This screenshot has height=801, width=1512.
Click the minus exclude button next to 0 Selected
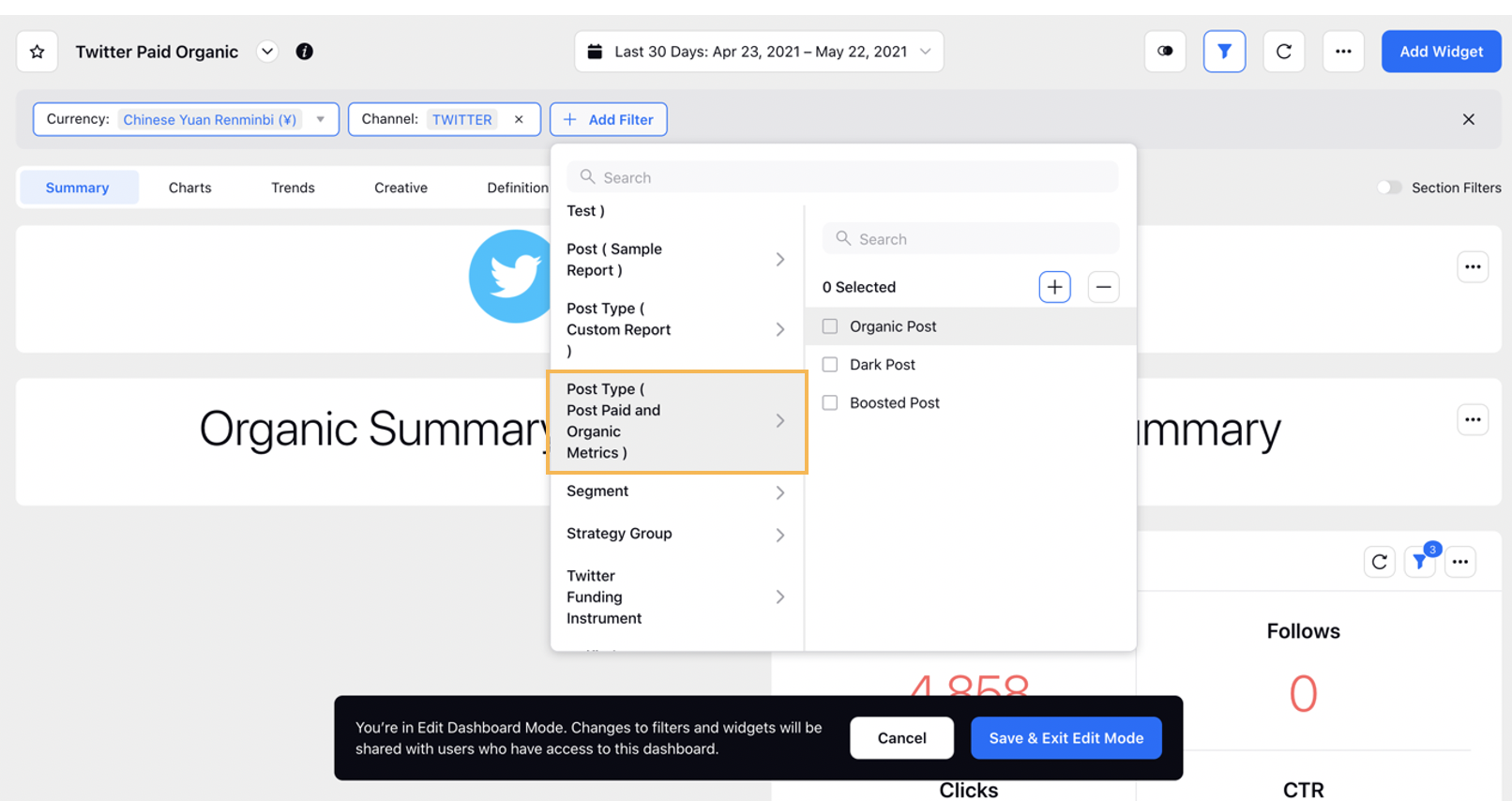click(x=1104, y=287)
